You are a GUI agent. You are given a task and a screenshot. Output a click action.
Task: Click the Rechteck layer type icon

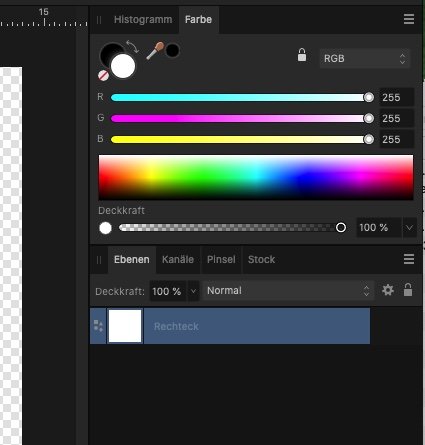pos(98,326)
